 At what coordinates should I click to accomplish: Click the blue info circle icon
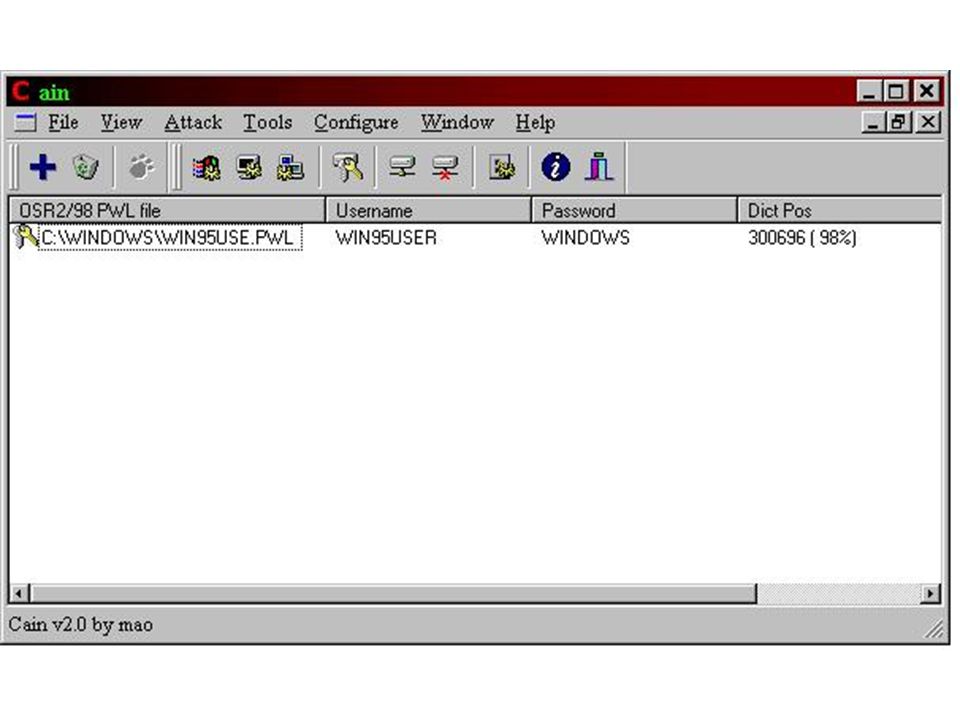coord(555,167)
